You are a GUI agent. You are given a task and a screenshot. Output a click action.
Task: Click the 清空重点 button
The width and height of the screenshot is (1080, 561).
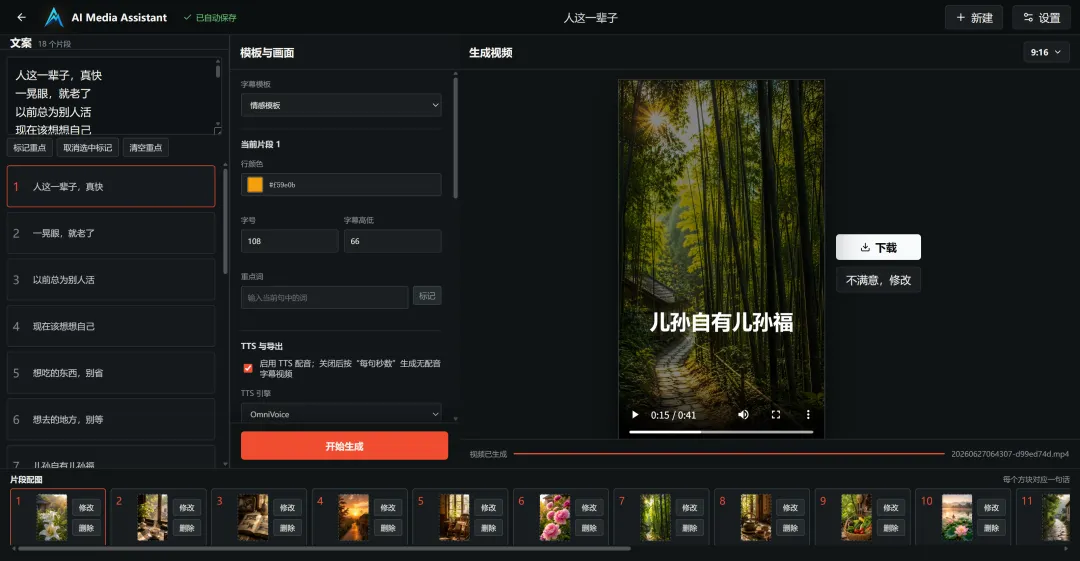(x=145, y=147)
